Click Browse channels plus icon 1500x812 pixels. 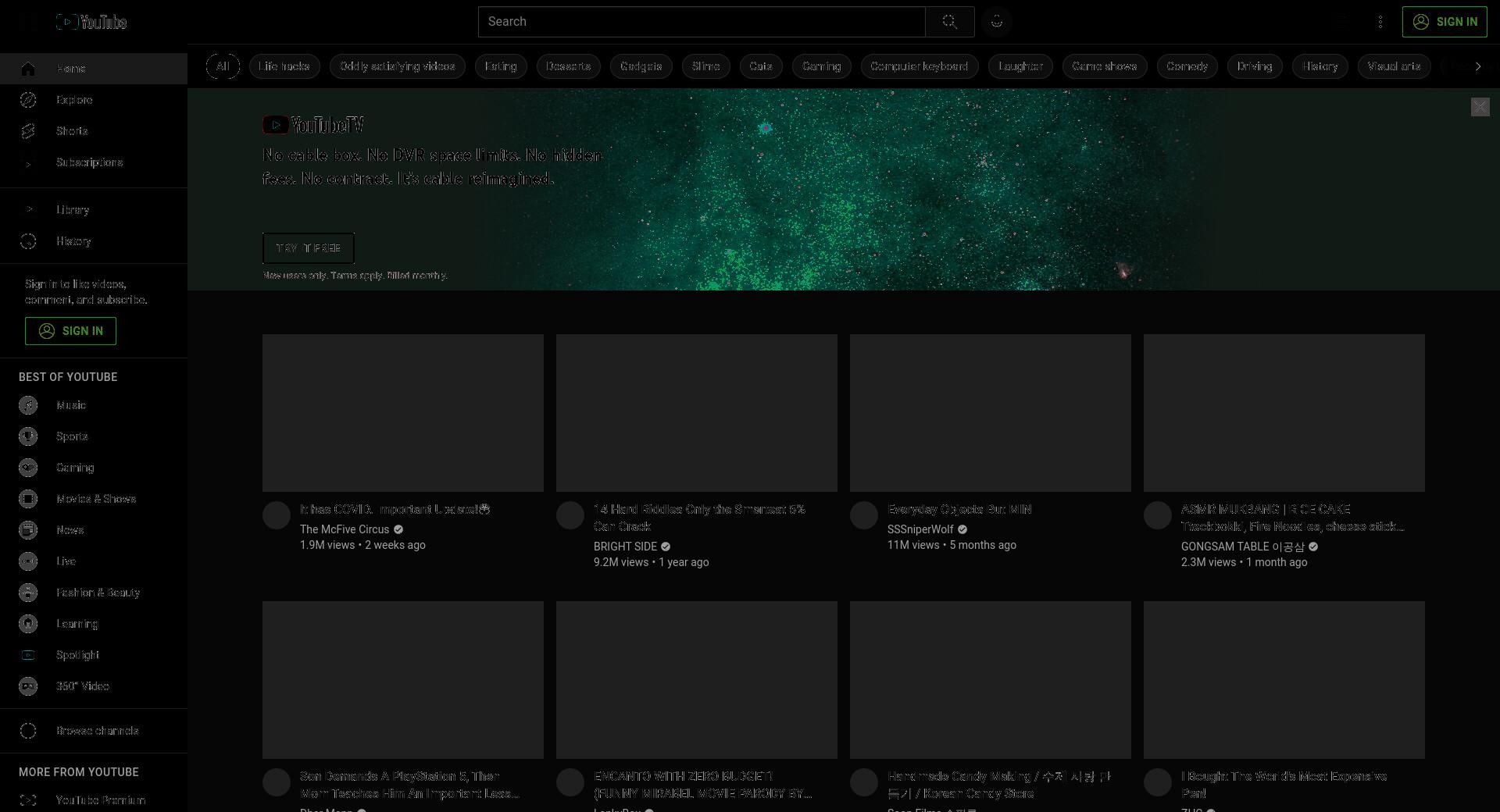[x=28, y=731]
